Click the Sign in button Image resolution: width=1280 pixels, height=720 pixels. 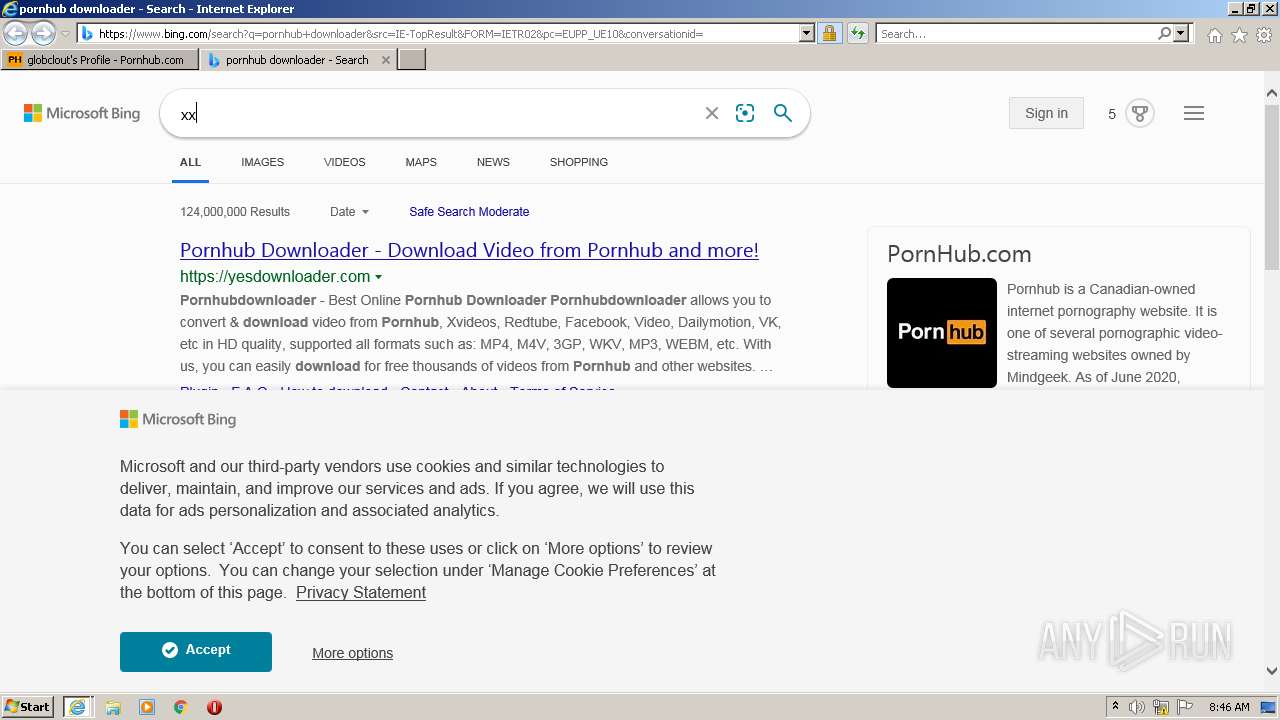(1046, 113)
